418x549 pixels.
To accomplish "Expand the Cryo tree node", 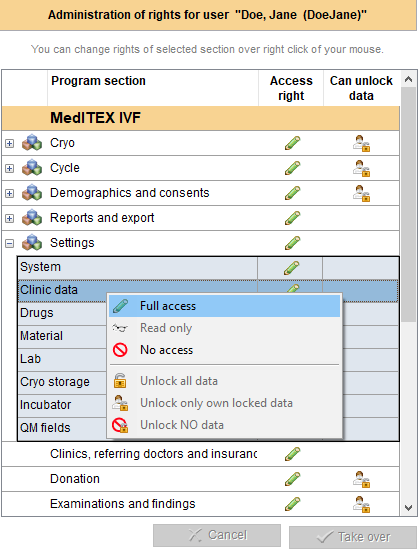I will (x=9, y=143).
